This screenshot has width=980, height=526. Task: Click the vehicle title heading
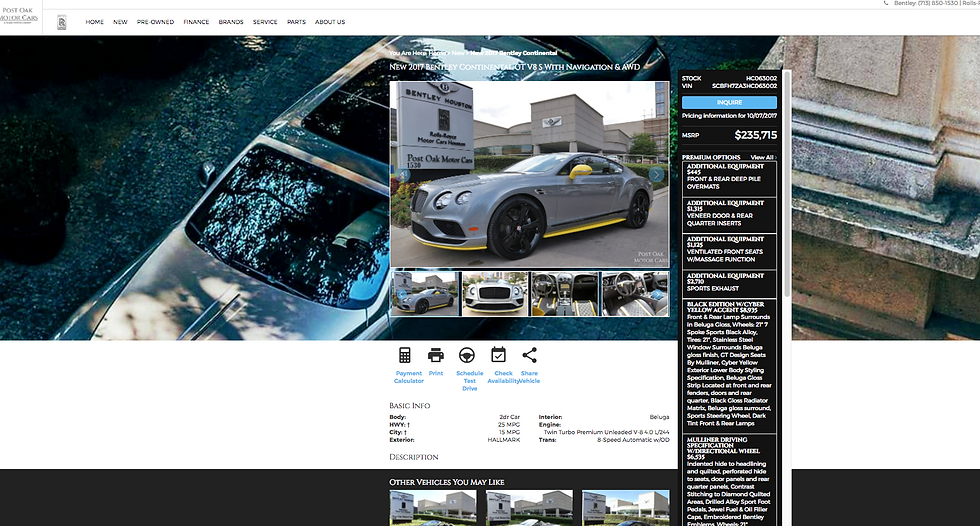[514, 67]
